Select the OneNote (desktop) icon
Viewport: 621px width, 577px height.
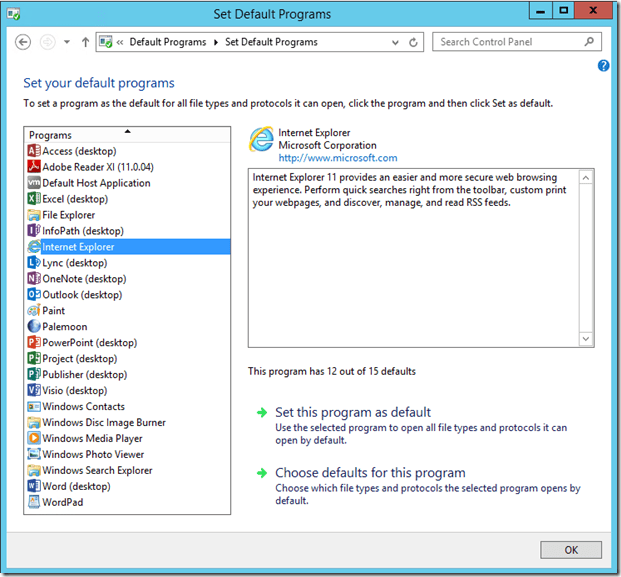point(34,279)
